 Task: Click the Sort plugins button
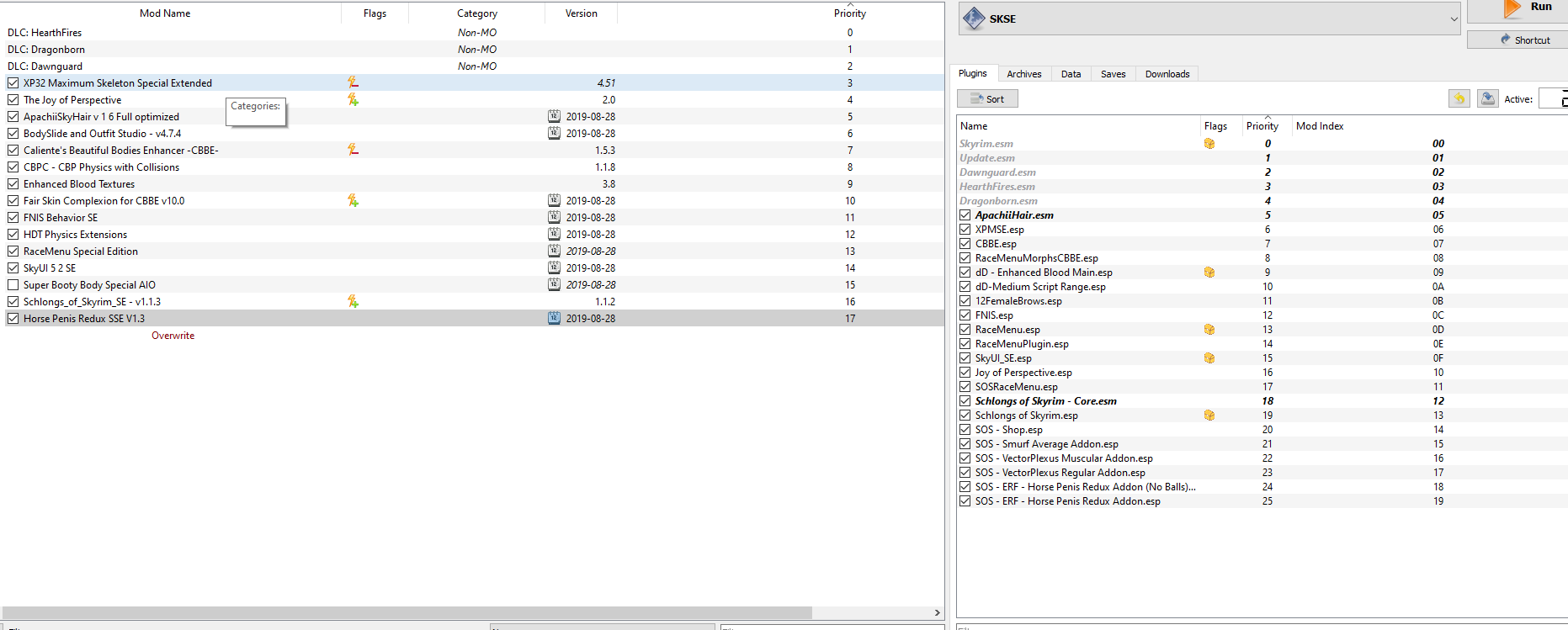pos(987,98)
